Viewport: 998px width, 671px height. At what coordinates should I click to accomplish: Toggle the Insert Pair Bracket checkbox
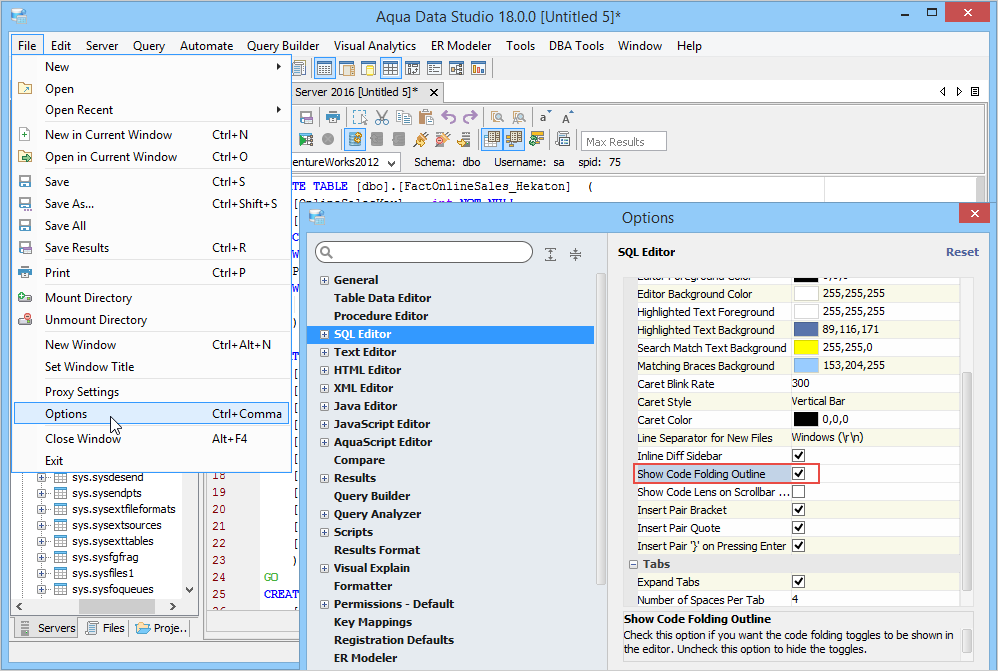pos(799,510)
